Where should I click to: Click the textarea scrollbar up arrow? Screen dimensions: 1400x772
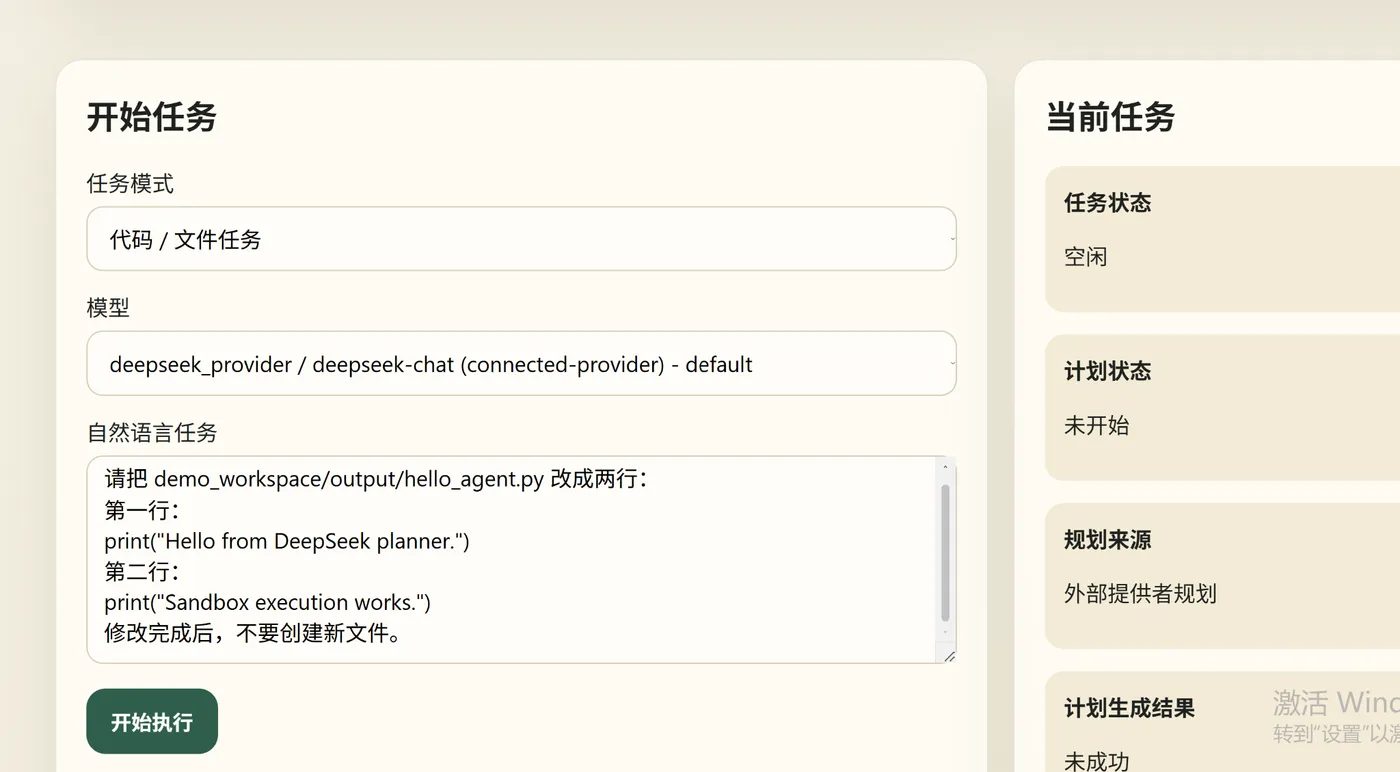(945, 468)
